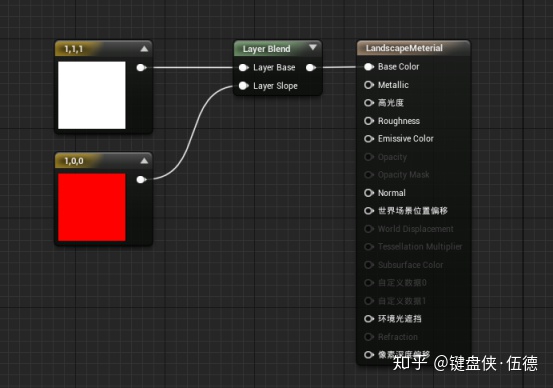This screenshot has height=388, width=553.
Task: Click the 高光度 input pin
Action: pyautogui.click(x=369, y=103)
